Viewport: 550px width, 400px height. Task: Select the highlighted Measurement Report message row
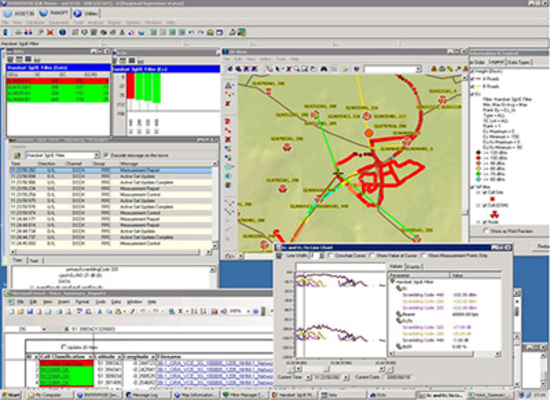pyautogui.click(x=111, y=170)
